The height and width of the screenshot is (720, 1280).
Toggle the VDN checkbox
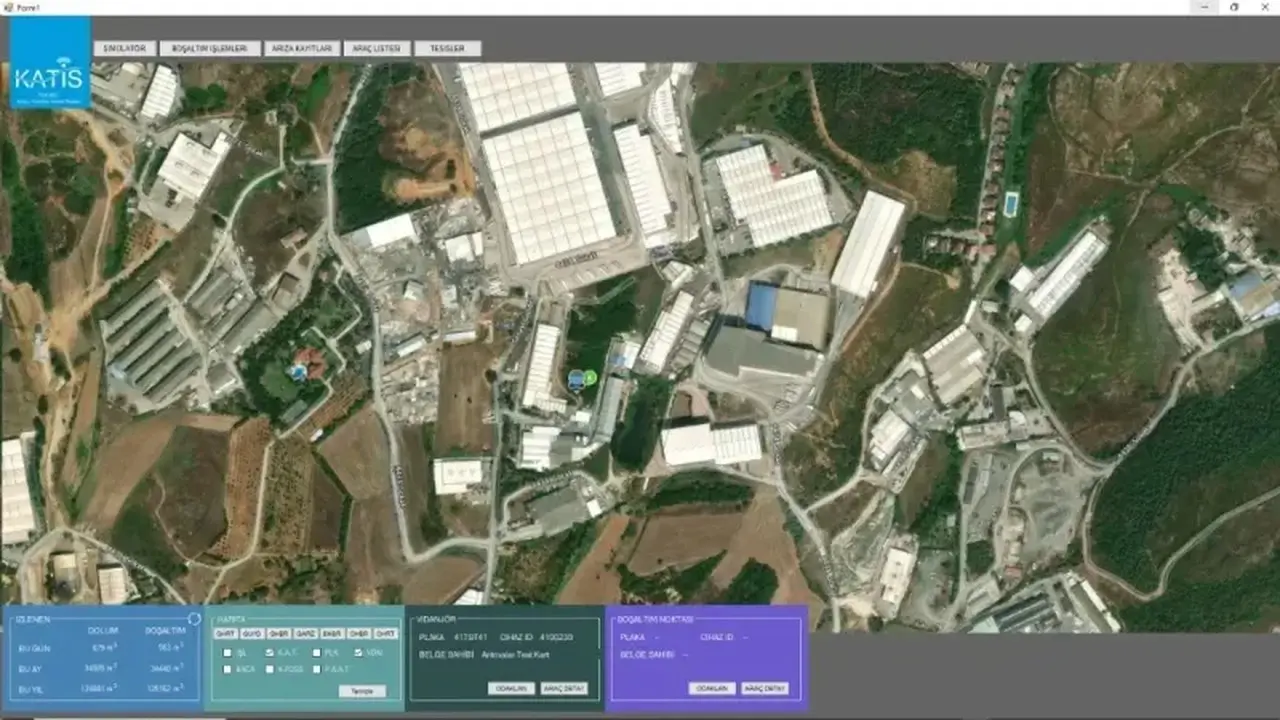coord(359,652)
